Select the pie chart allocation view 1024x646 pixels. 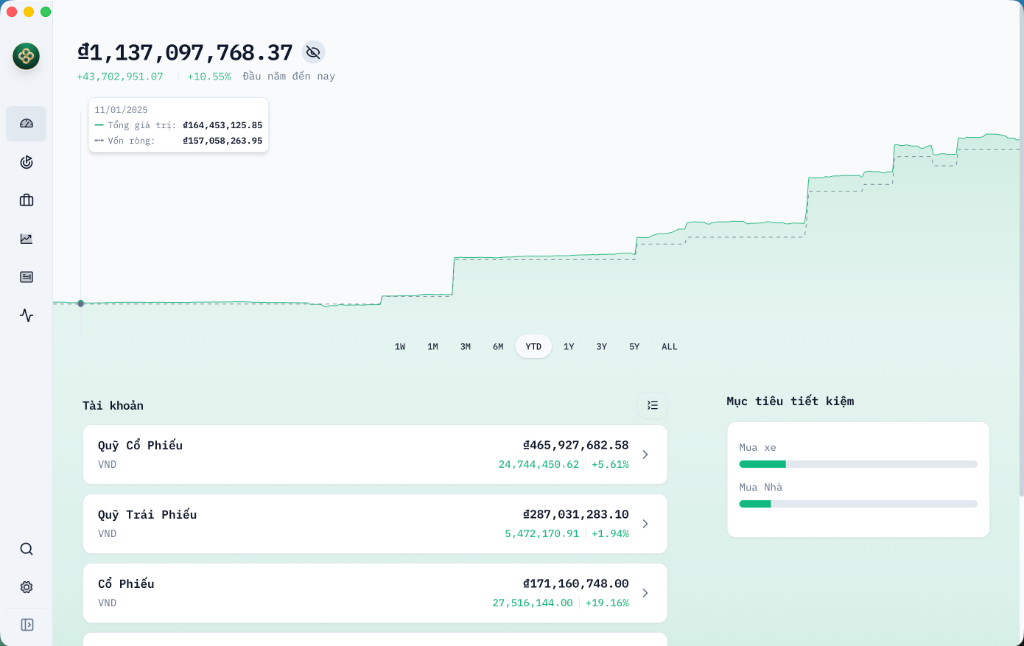[x=26, y=161]
